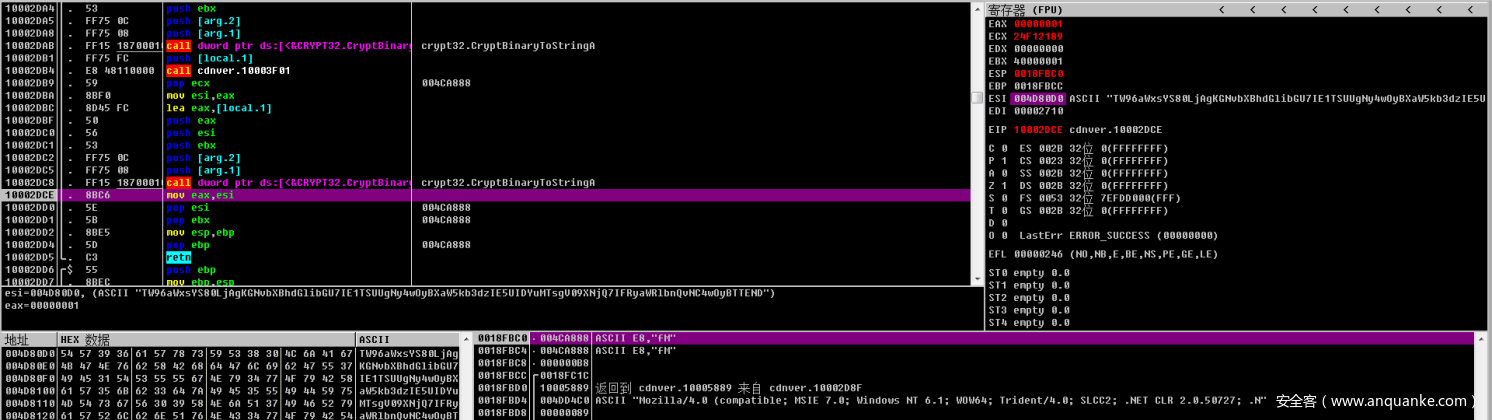Click the 地址 column header in dump

(x=20, y=340)
